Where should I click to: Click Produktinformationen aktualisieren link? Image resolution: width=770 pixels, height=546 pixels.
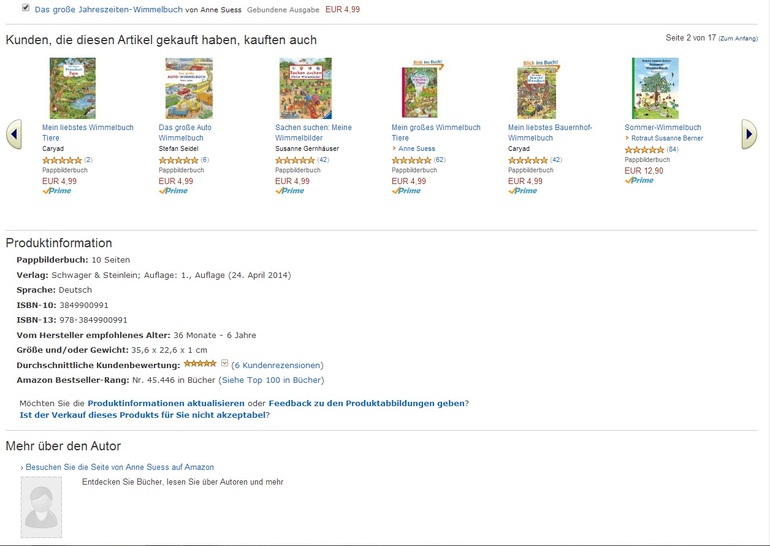pos(166,403)
